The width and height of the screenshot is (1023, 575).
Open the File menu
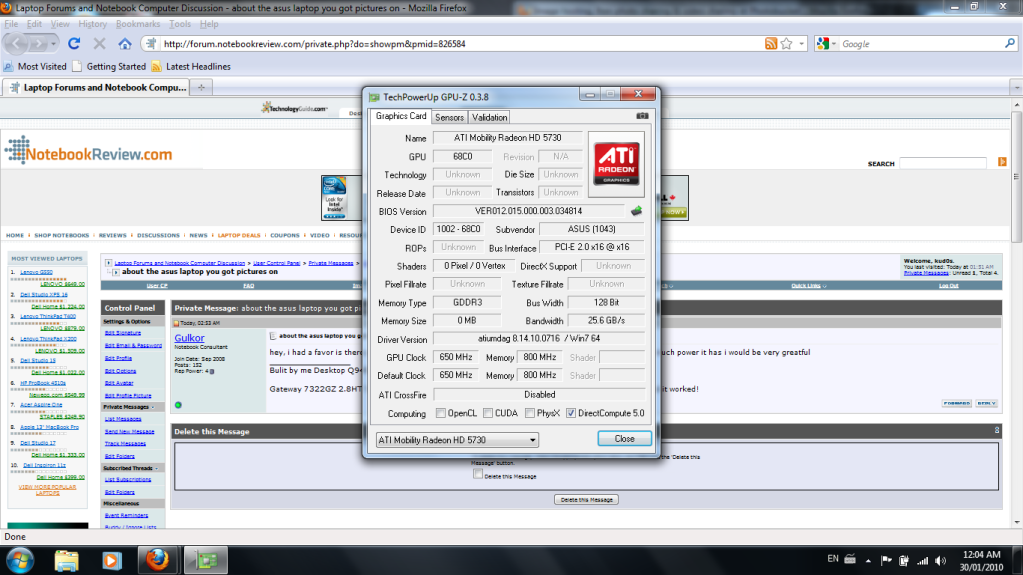point(11,24)
